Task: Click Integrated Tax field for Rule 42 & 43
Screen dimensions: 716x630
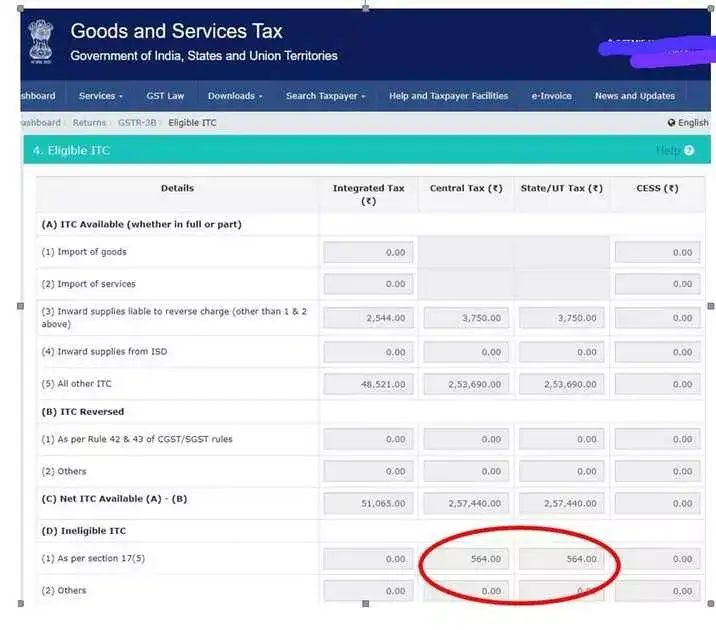Action: point(368,439)
